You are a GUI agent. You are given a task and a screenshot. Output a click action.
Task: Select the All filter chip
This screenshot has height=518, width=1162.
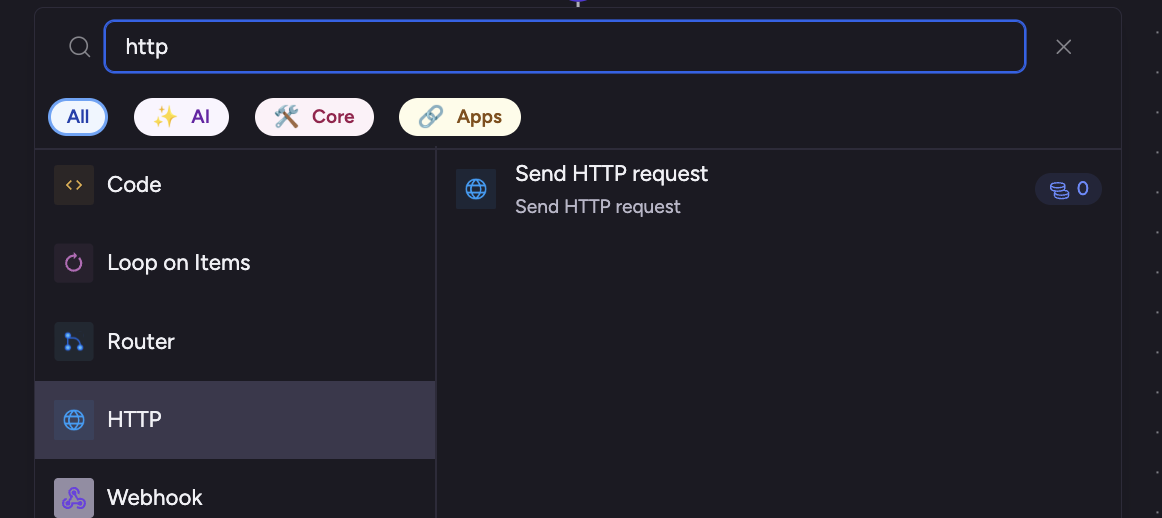[78, 117]
